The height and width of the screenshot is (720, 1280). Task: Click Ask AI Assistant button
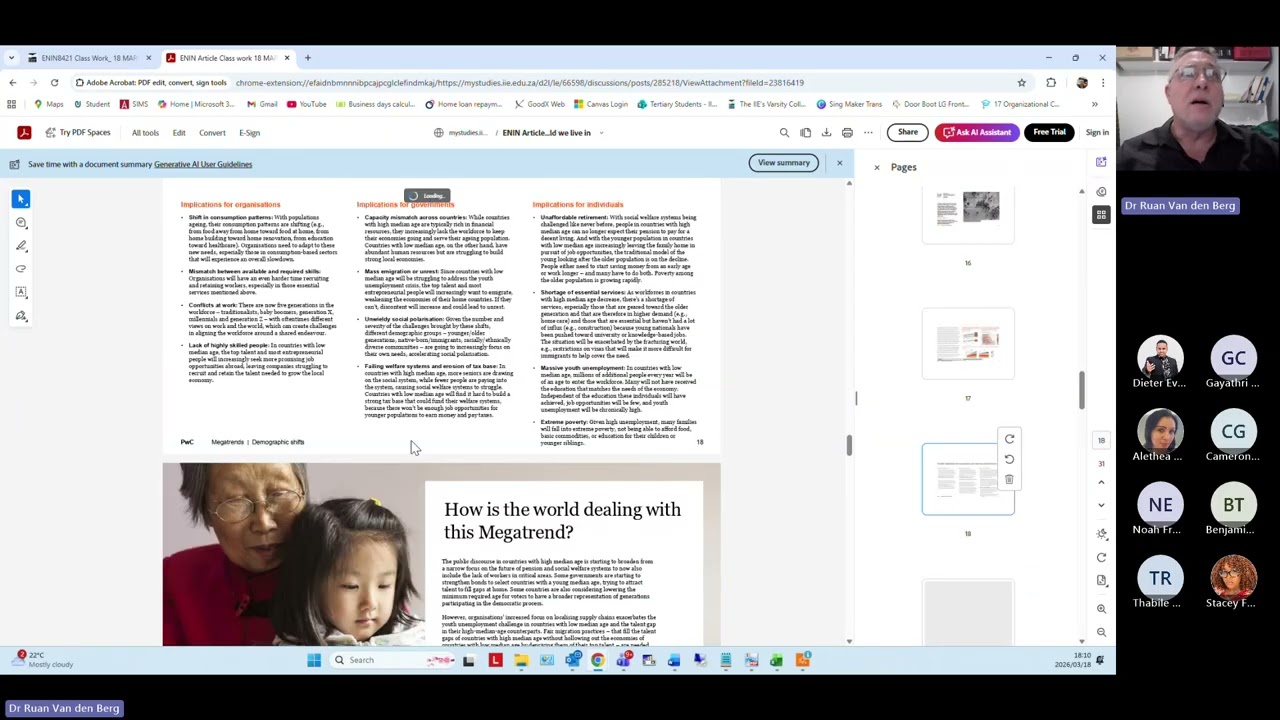[x=975, y=132]
